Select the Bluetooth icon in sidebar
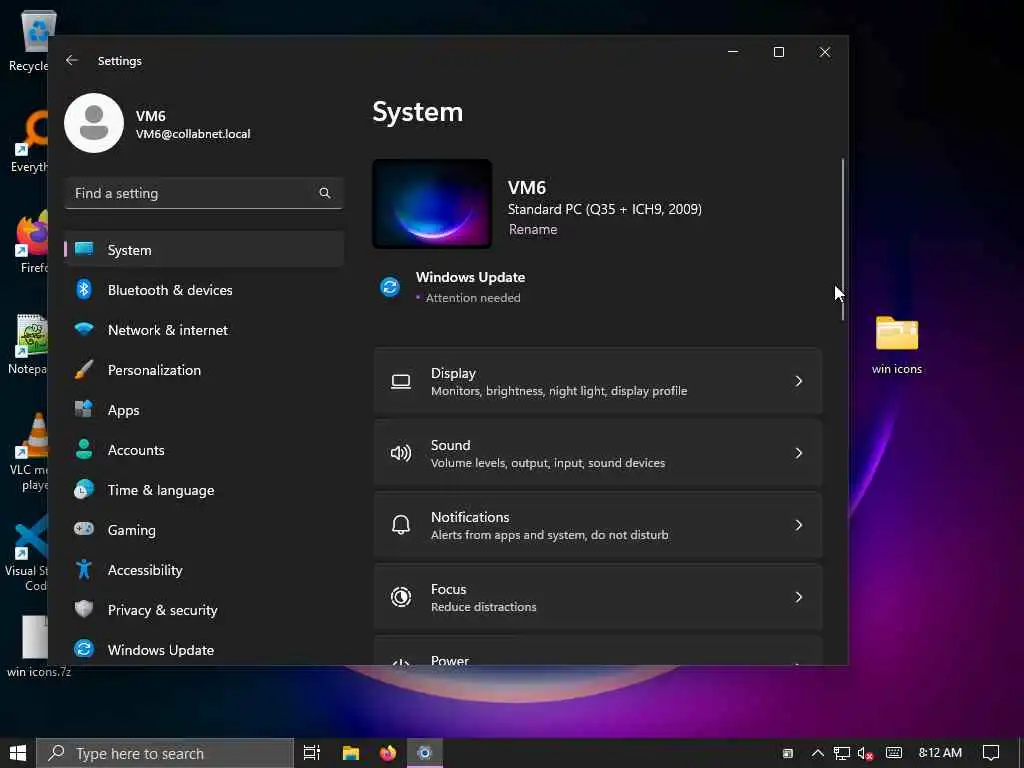Screen dimensions: 1024x768 (84, 289)
